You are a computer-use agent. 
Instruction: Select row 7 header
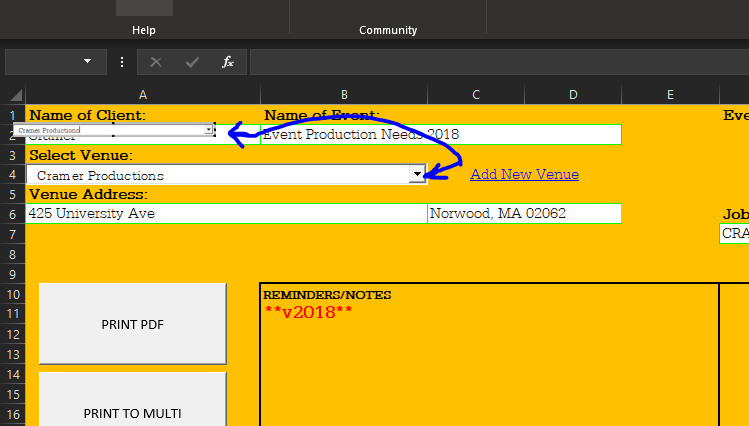(12, 234)
